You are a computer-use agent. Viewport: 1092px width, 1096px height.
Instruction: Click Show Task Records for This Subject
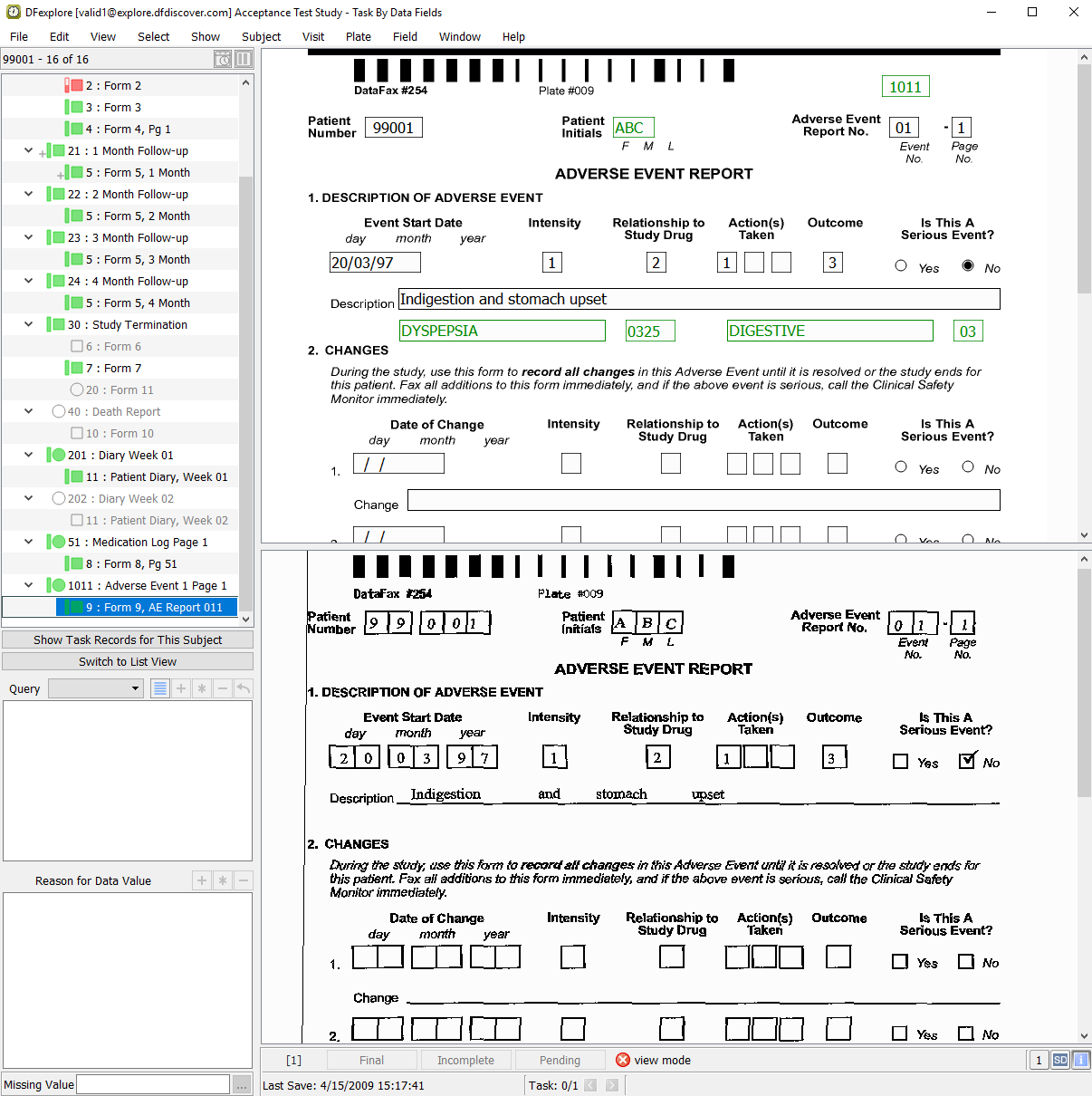click(x=128, y=639)
